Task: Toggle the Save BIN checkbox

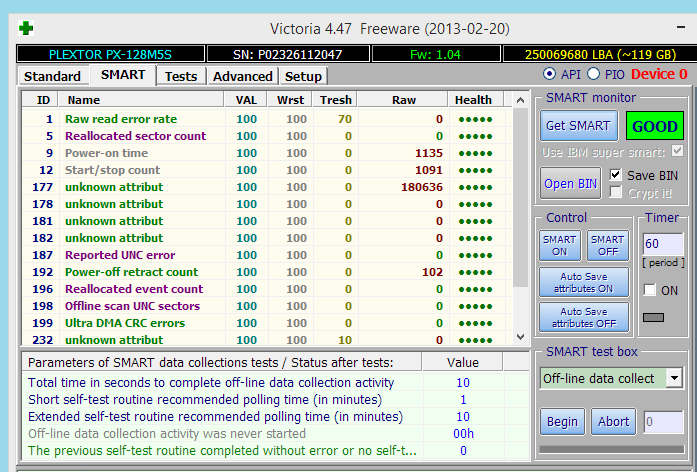Action: pyautogui.click(x=615, y=175)
